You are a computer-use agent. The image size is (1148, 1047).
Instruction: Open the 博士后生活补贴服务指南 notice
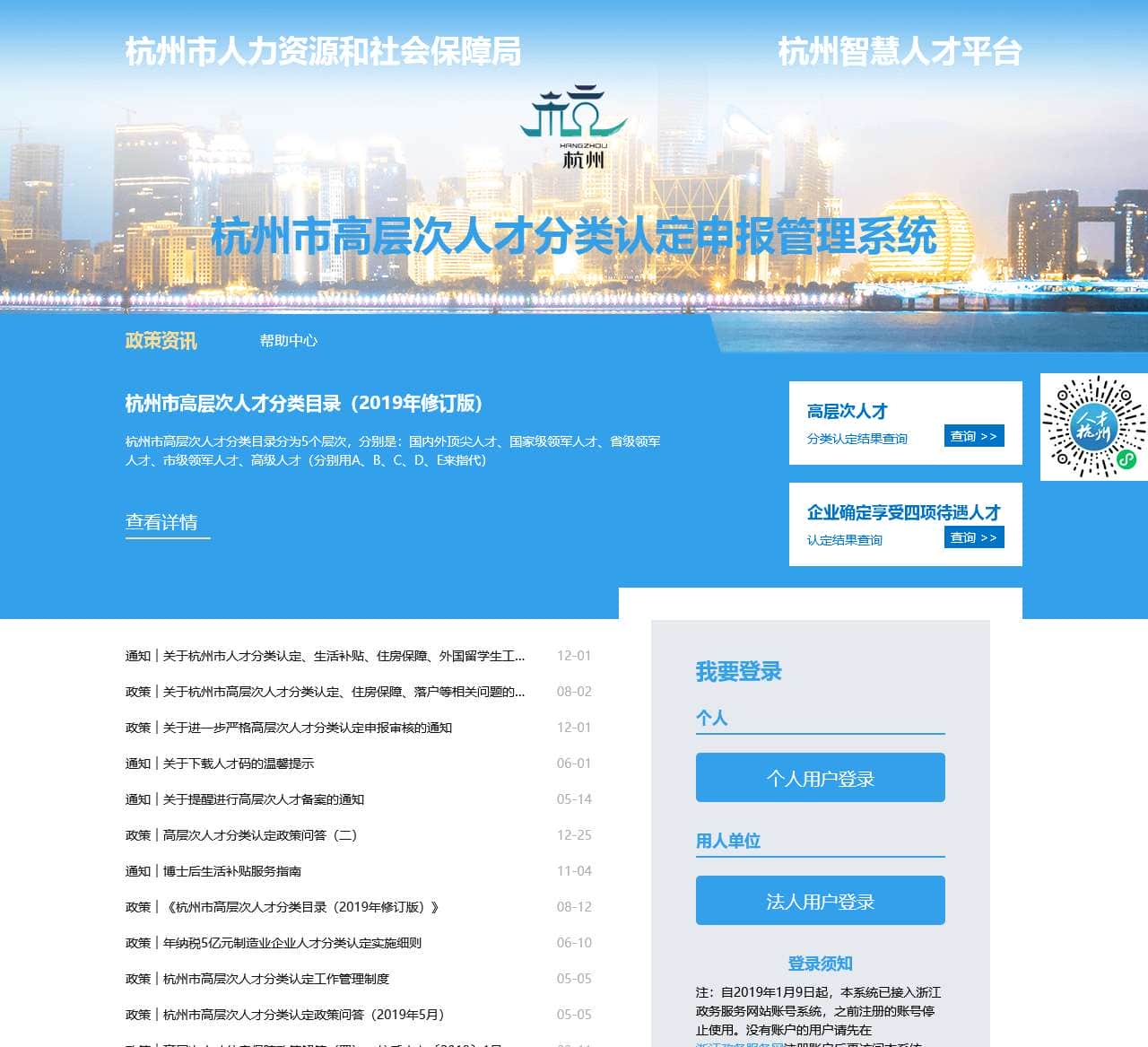click(214, 871)
